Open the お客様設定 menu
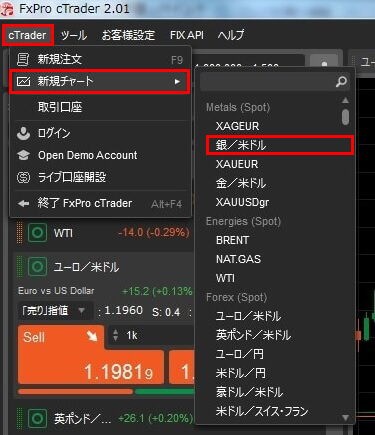This screenshot has width=375, height=435. tap(128, 35)
